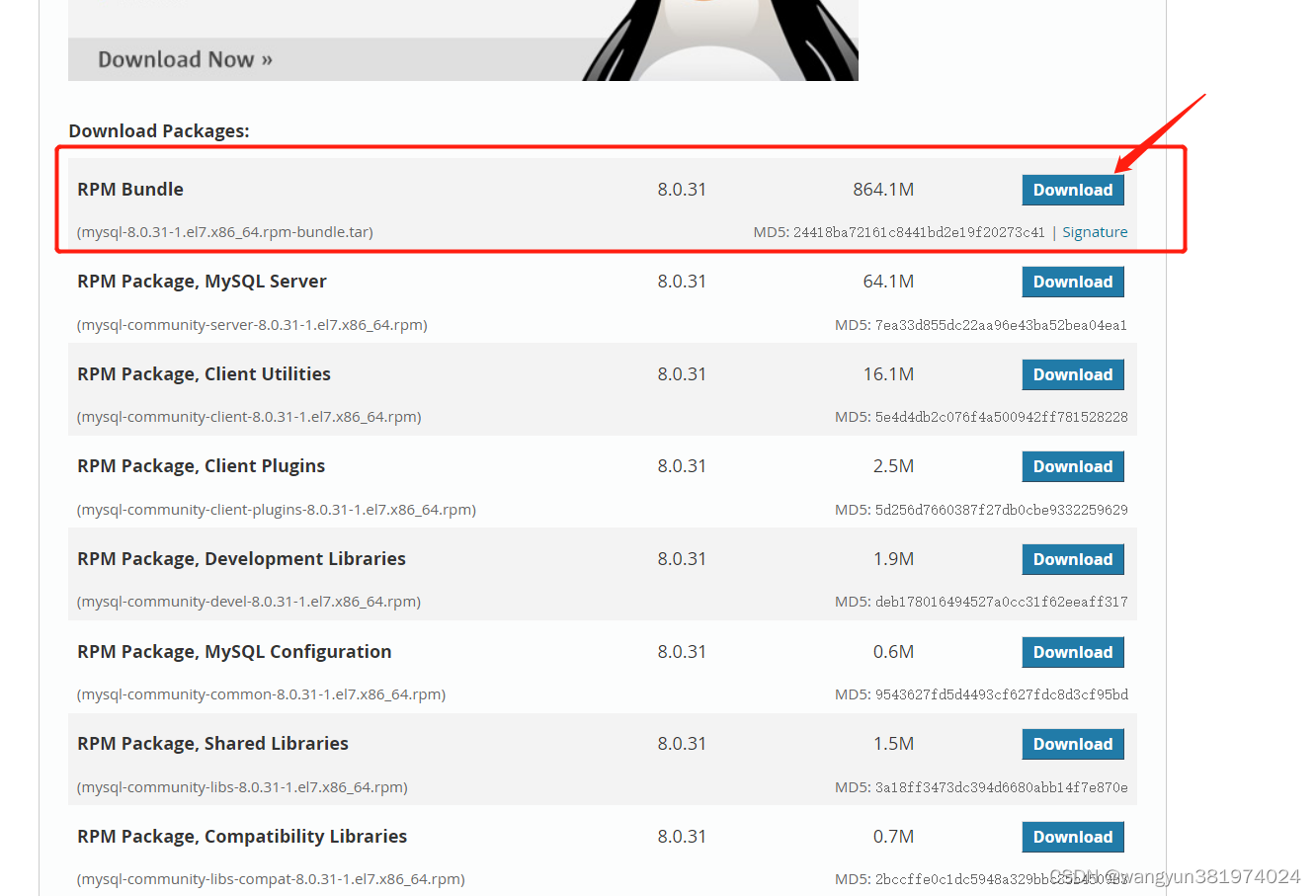The height and width of the screenshot is (896, 1316).
Task: Click version 8.0.31 in MySQL Configuration row
Action: pyautogui.click(x=682, y=652)
